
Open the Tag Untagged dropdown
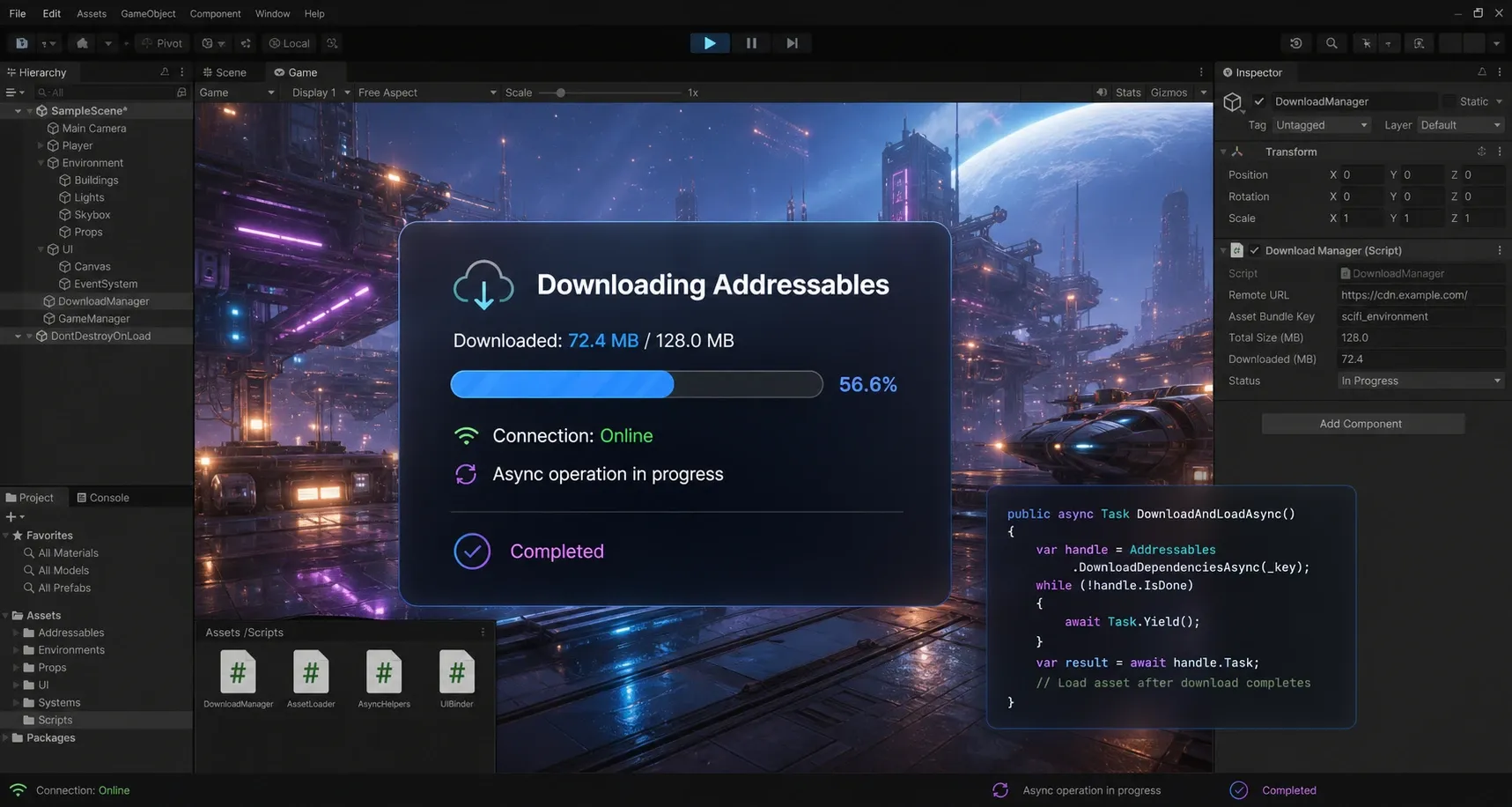1321,125
